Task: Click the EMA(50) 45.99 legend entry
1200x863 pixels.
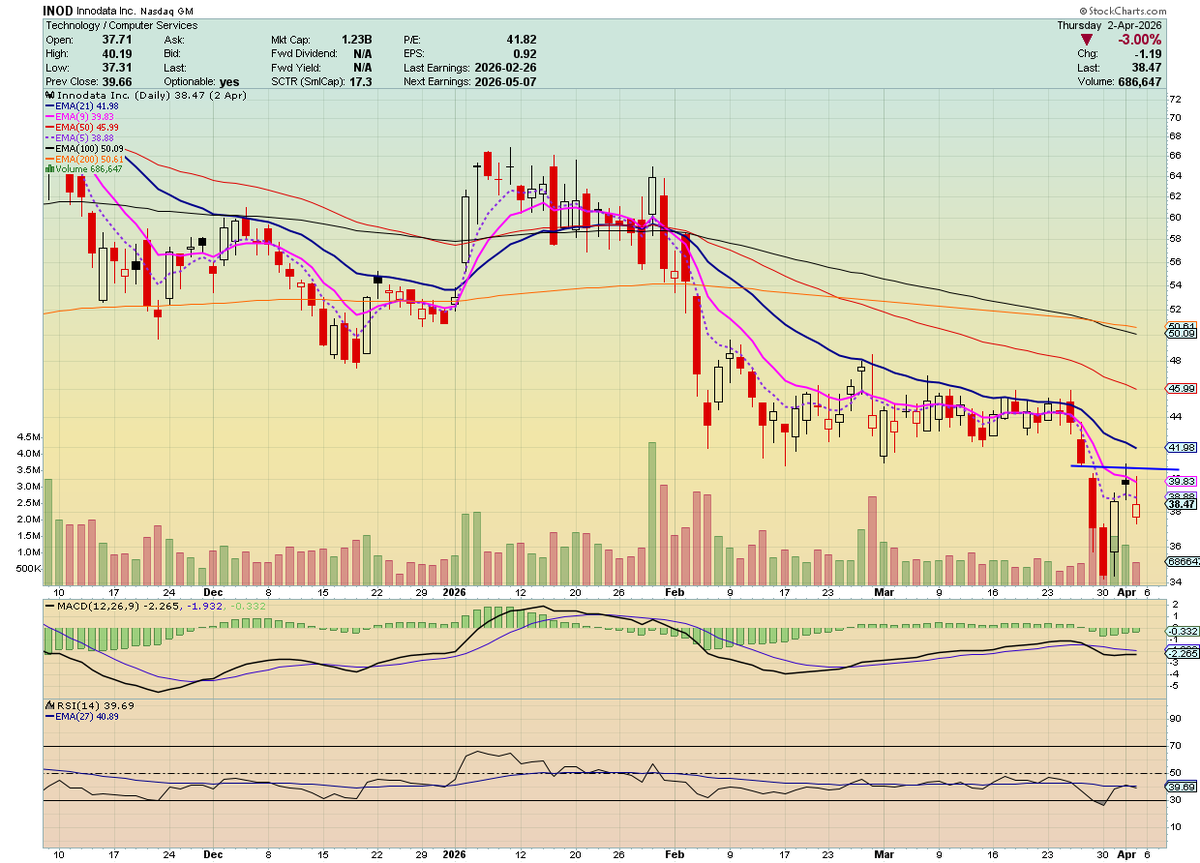Action: tap(82, 127)
